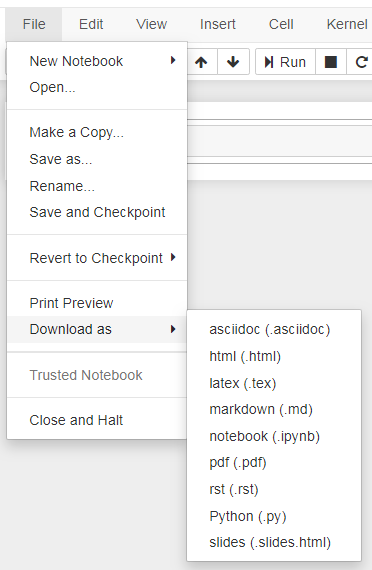The image size is (372, 570).
Task: Expand the New Notebook submenu
Action: 97,61
